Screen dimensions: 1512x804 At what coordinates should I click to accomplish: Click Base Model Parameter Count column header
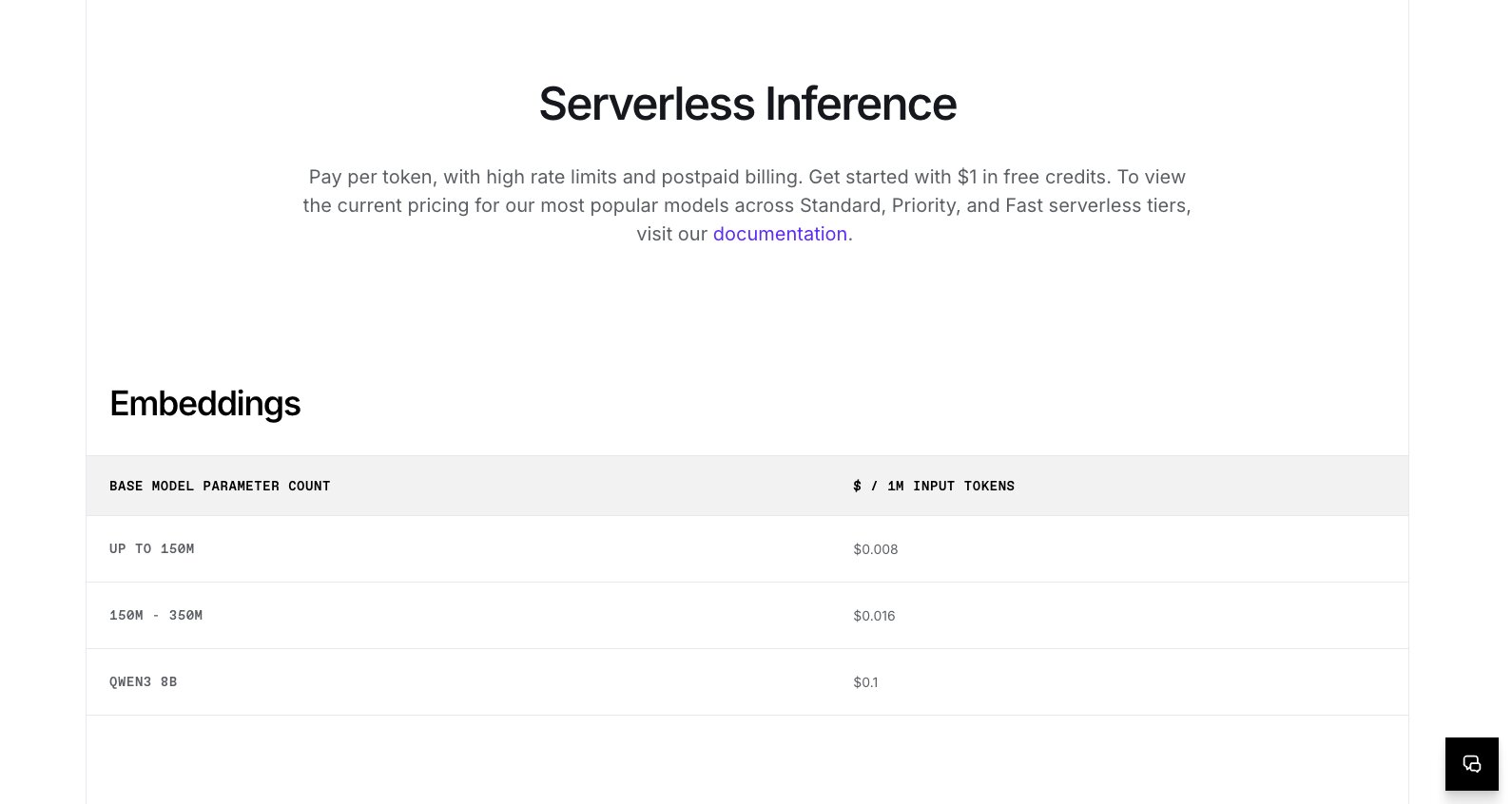pyautogui.click(x=220, y=486)
